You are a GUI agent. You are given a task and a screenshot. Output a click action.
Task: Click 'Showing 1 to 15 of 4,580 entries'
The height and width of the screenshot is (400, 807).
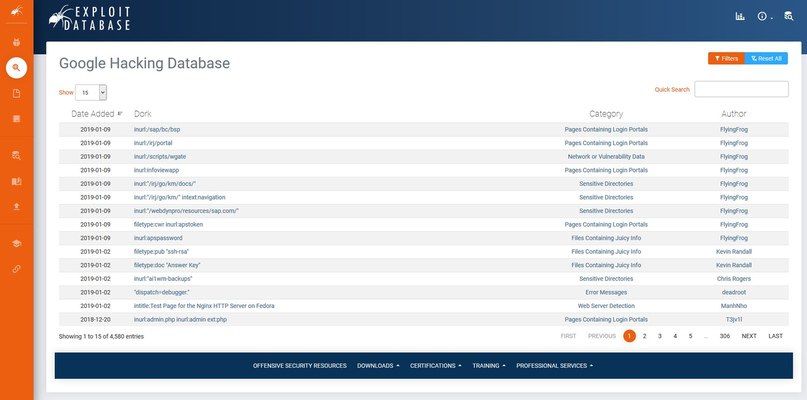click(x=101, y=337)
